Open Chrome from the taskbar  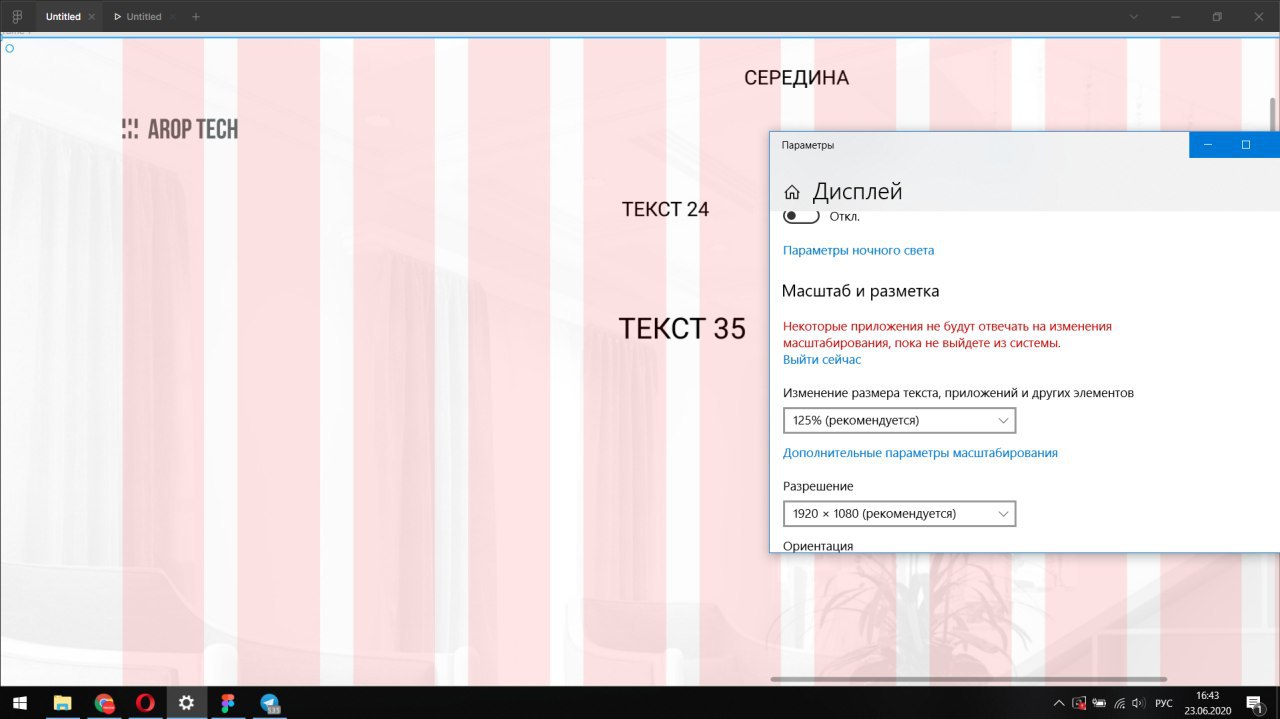(x=104, y=703)
